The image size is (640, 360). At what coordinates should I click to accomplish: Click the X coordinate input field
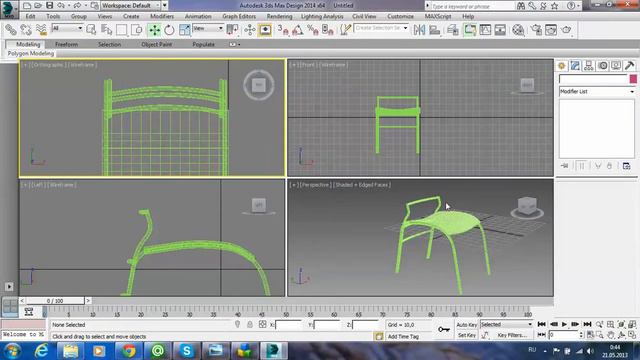coord(289,325)
